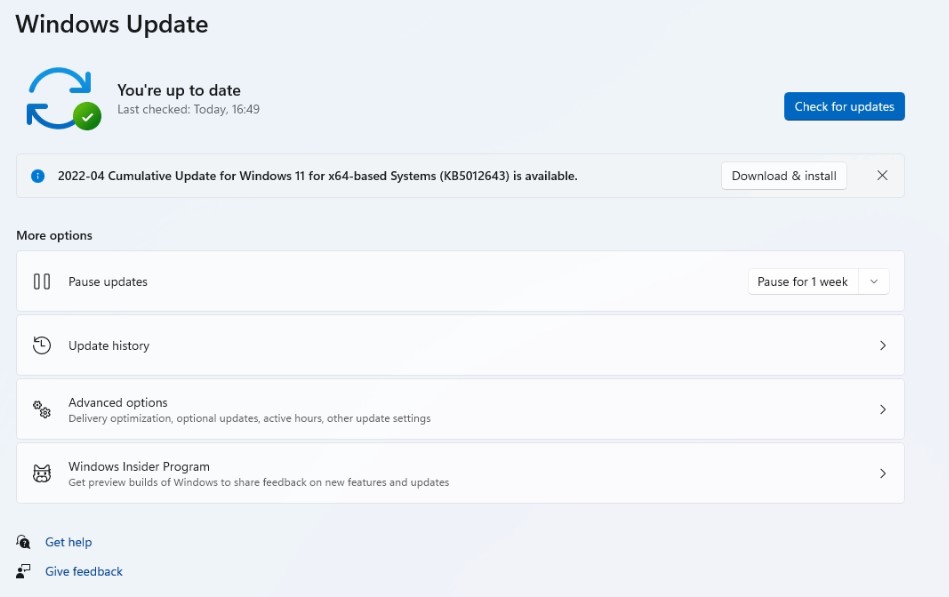Screen dimensions: 949x597
Task: Dismiss the KB5012643 update notification
Action: pos(882,175)
